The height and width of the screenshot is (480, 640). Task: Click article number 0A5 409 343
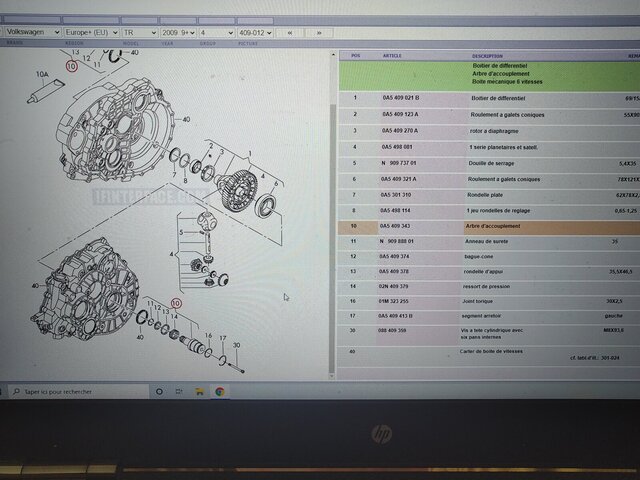tap(395, 226)
